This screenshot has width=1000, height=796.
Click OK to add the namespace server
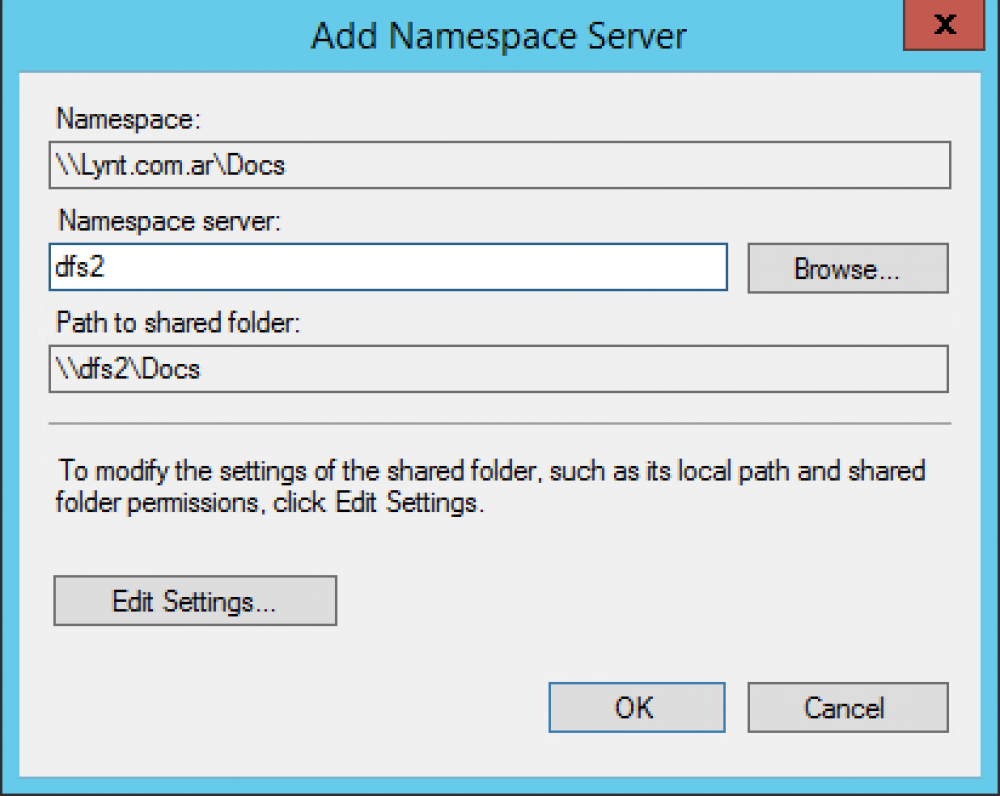coord(636,707)
